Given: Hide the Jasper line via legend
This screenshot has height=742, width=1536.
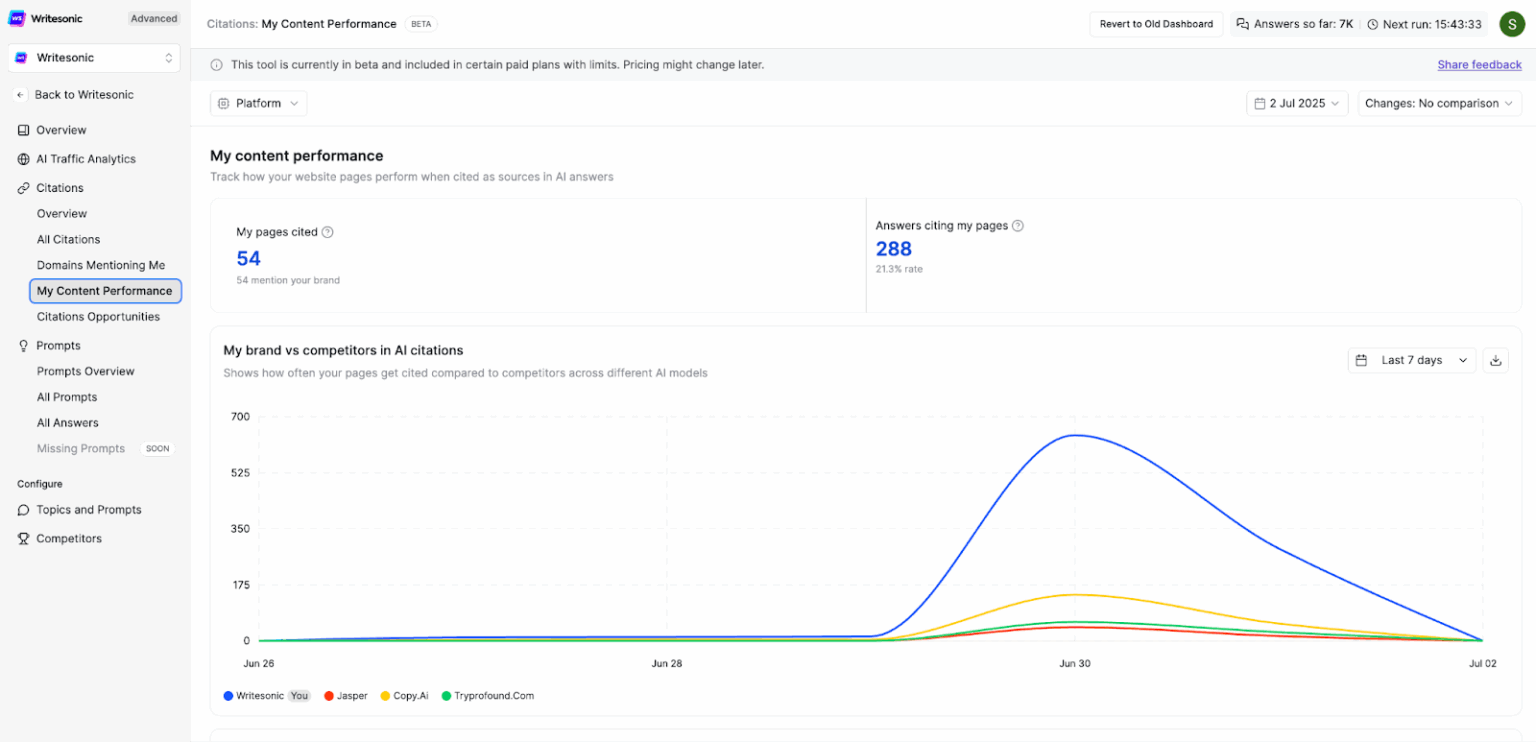Looking at the screenshot, I should coord(346,695).
